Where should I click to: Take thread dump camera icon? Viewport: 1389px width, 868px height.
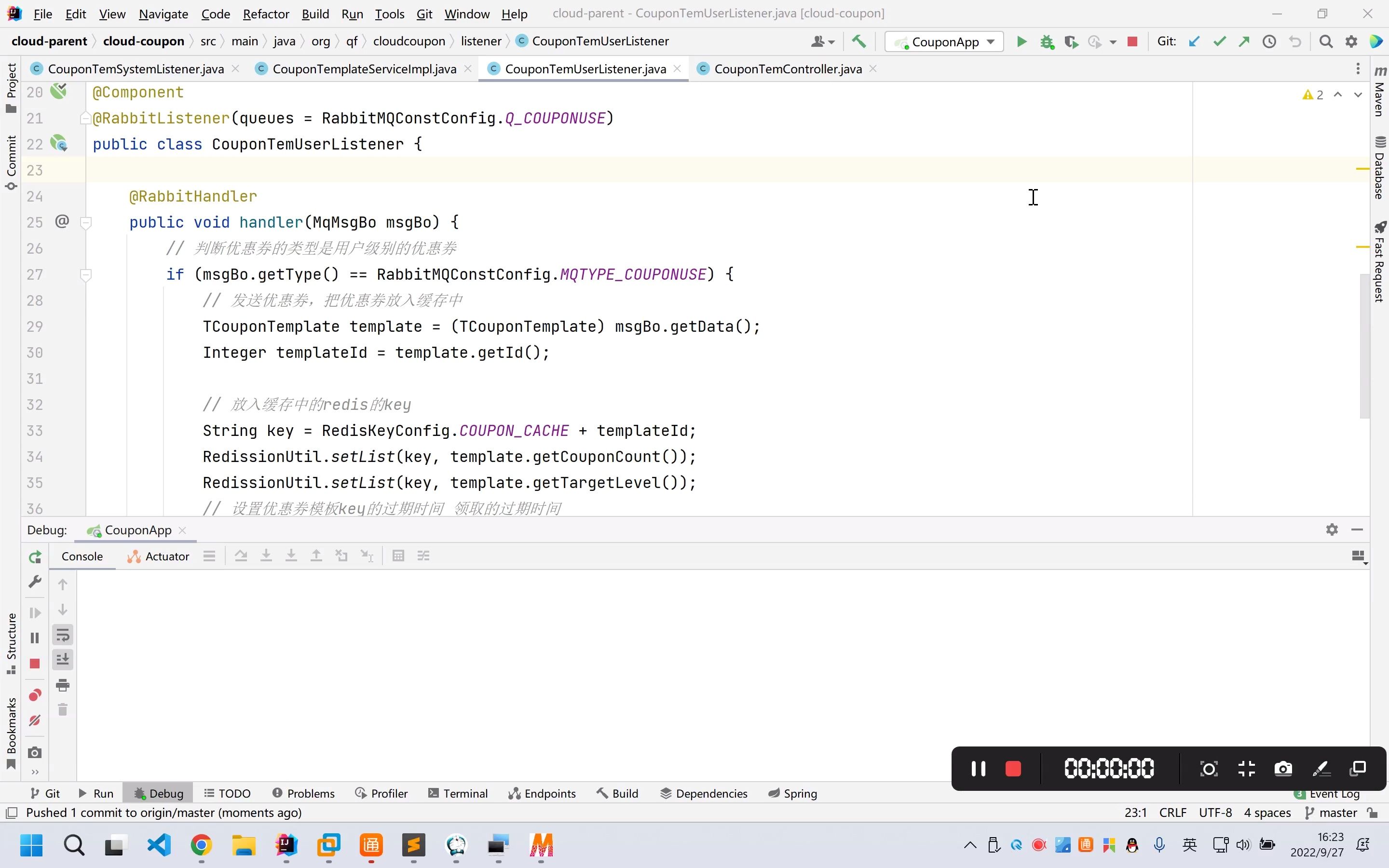(x=35, y=753)
